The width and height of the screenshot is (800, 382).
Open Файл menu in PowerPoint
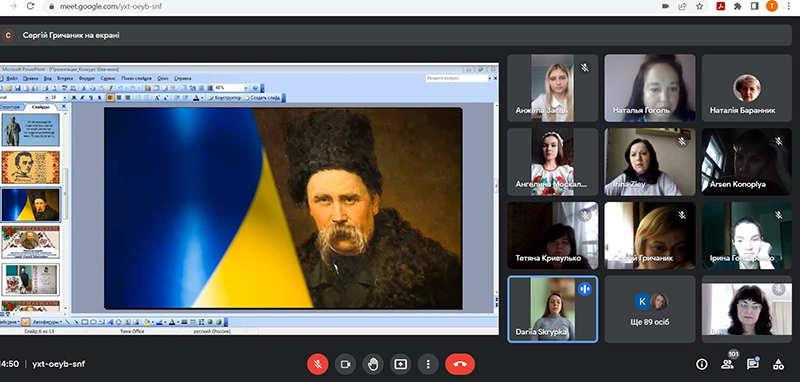12,79
